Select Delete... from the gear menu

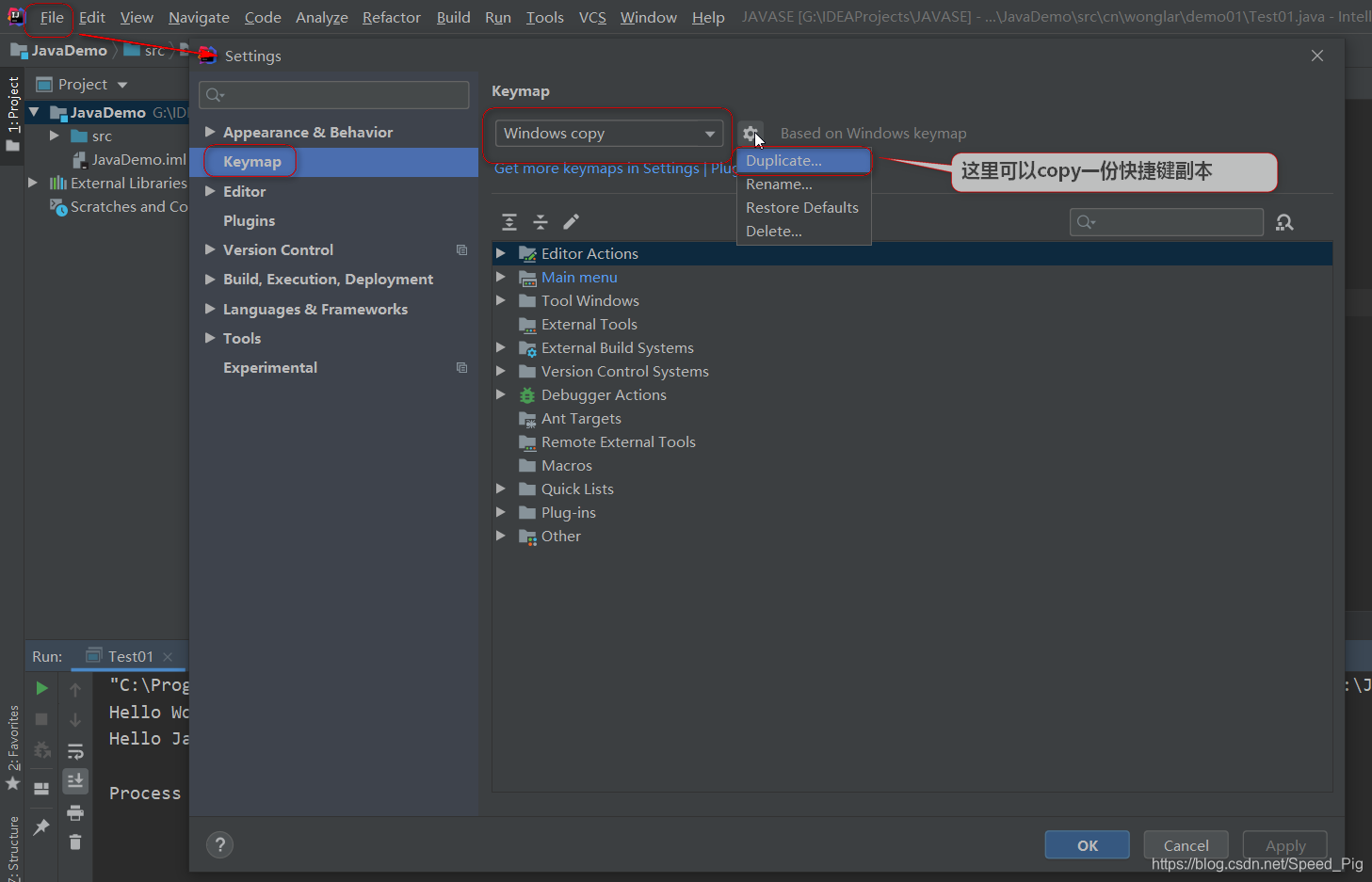(x=803, y=232)
